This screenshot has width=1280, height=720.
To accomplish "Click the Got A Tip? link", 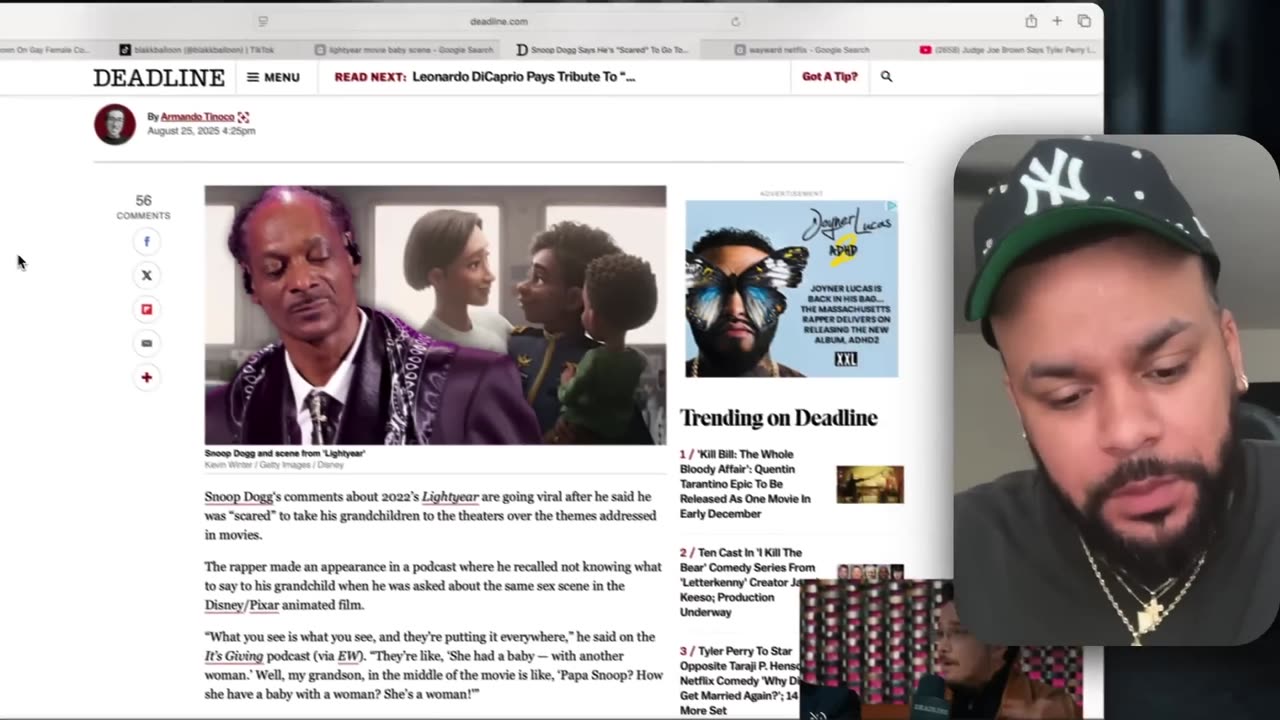I will [830, 76].
